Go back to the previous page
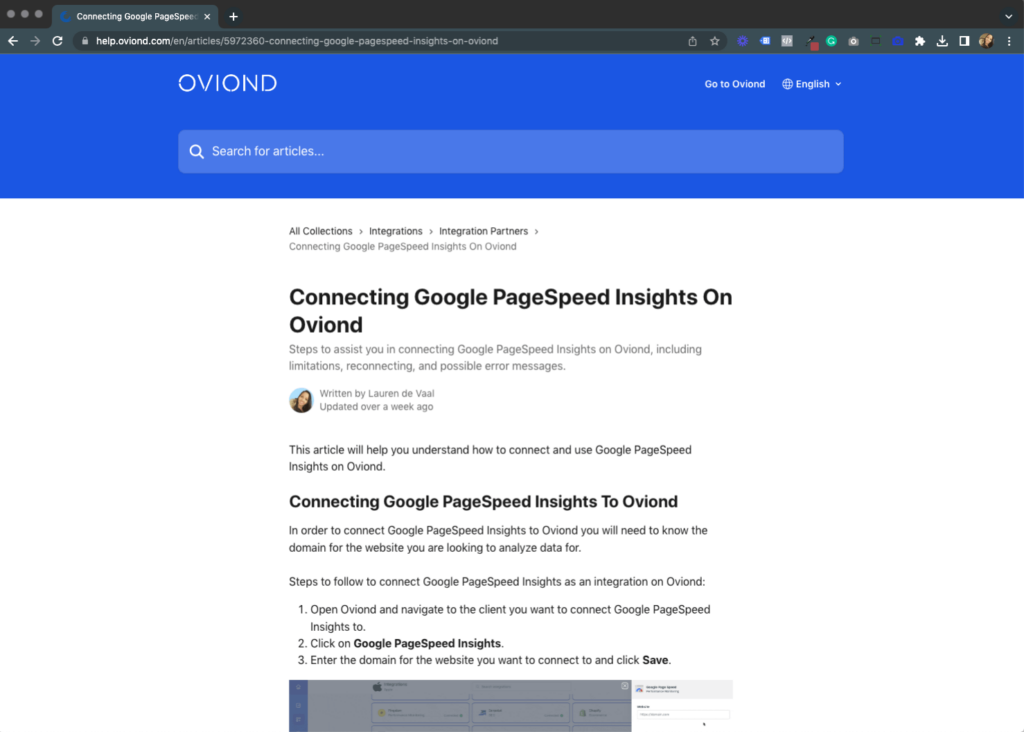Viewport: 1024px width, 732px height. pos(13,41)
